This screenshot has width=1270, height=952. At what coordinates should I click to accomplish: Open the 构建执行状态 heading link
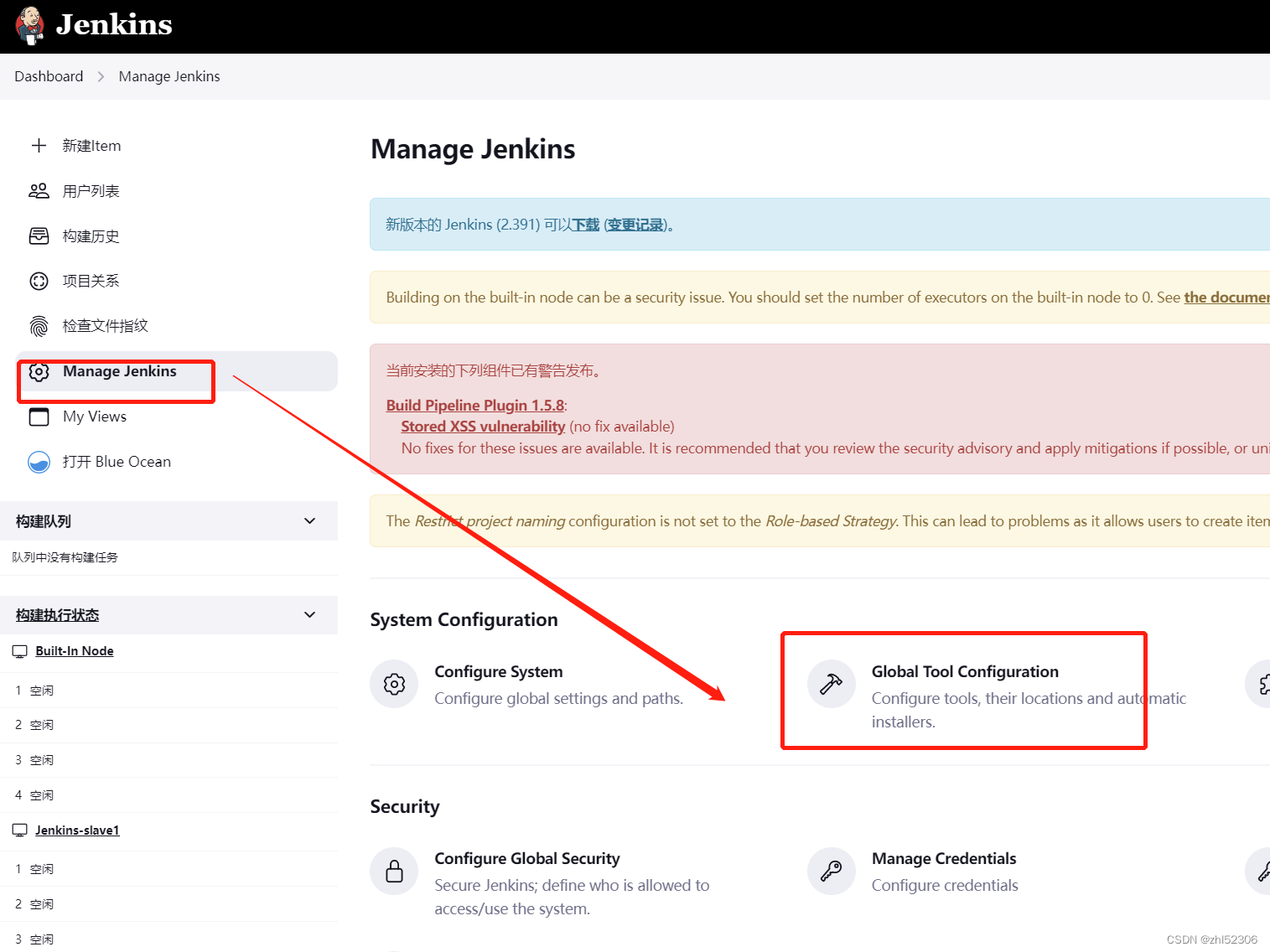57,615
